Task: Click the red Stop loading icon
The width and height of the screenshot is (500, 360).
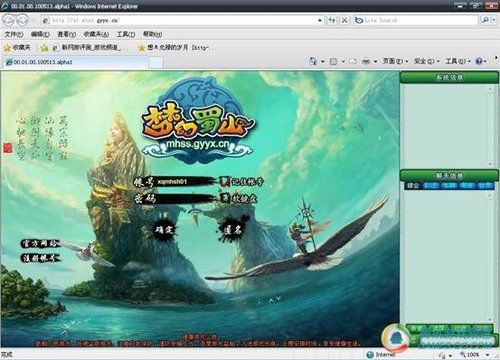Action: pyautogui.click(x=344, y=20)
